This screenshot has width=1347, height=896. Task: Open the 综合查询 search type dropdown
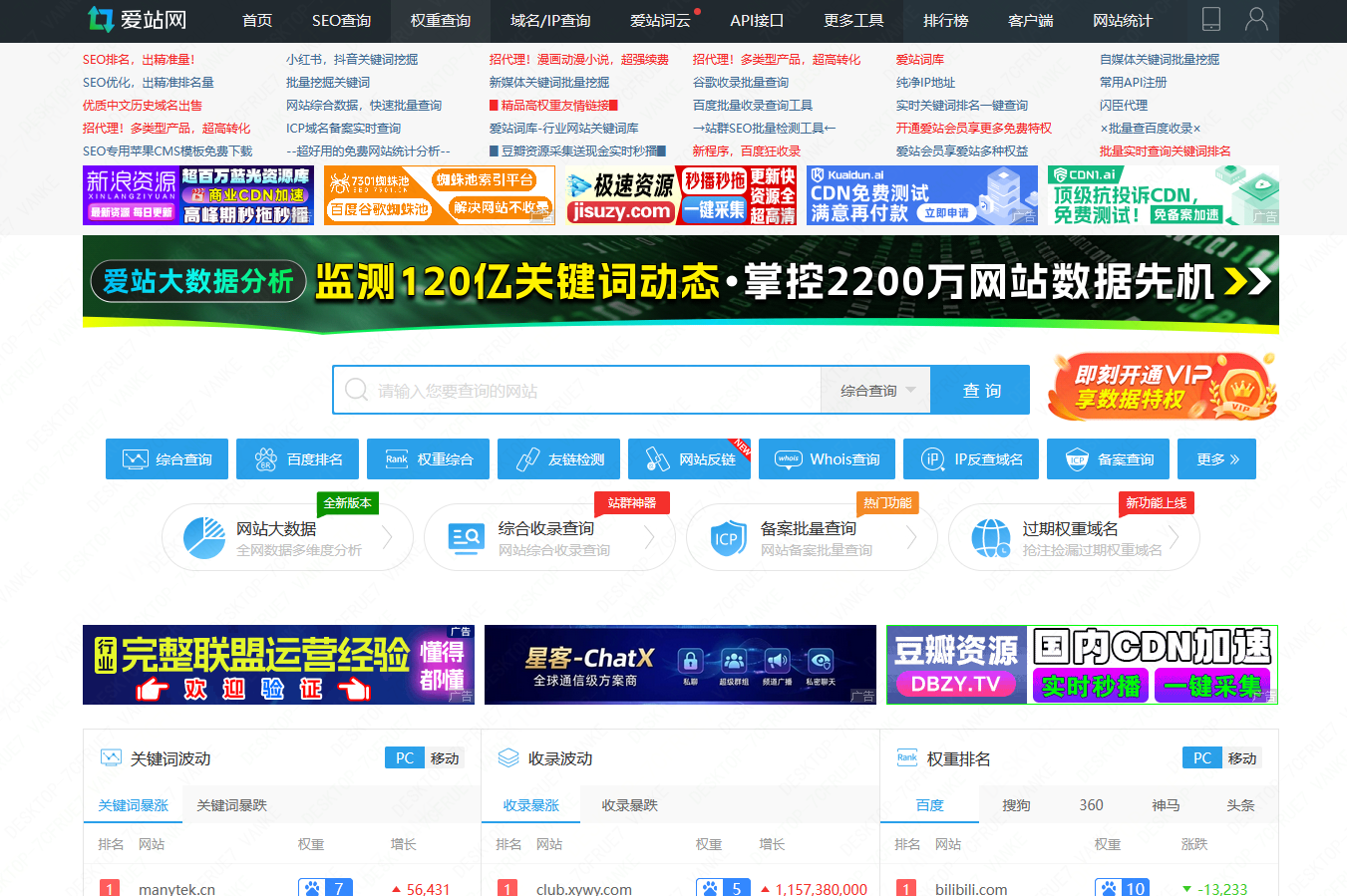coord(875,391)
